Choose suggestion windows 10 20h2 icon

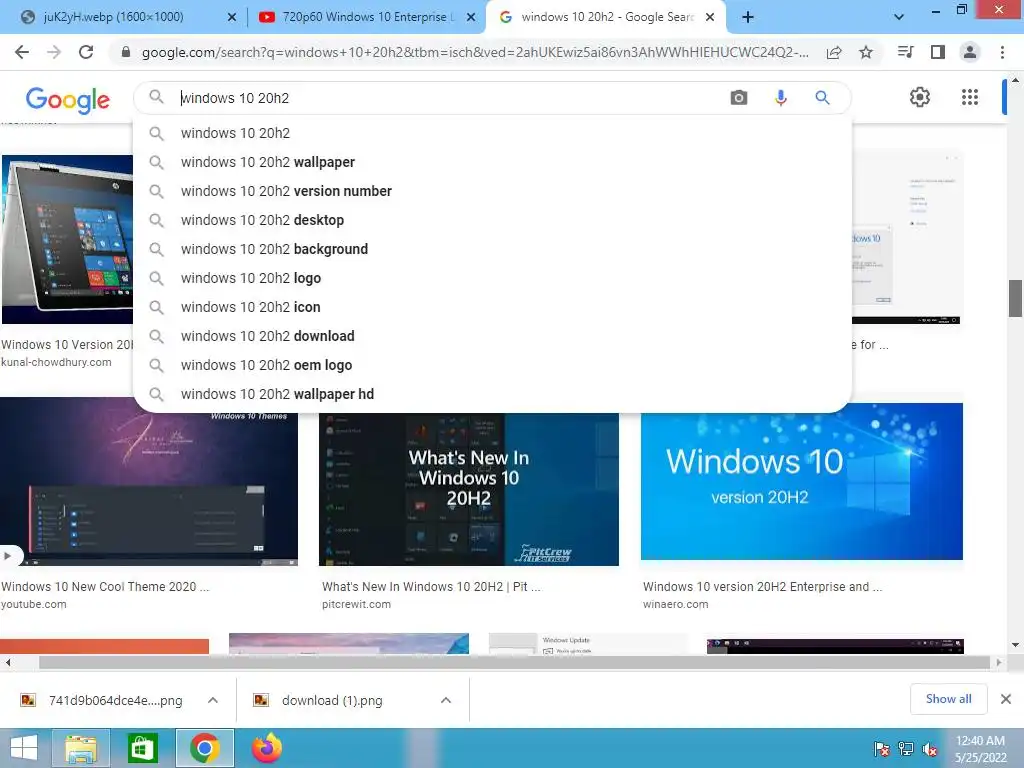point(492,307)
